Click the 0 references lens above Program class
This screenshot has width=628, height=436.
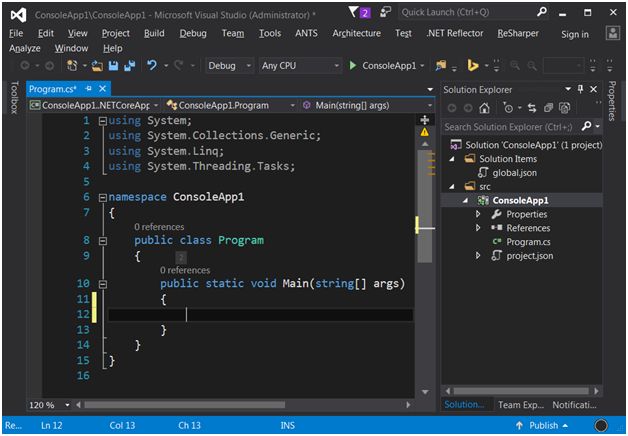(159, 227)
